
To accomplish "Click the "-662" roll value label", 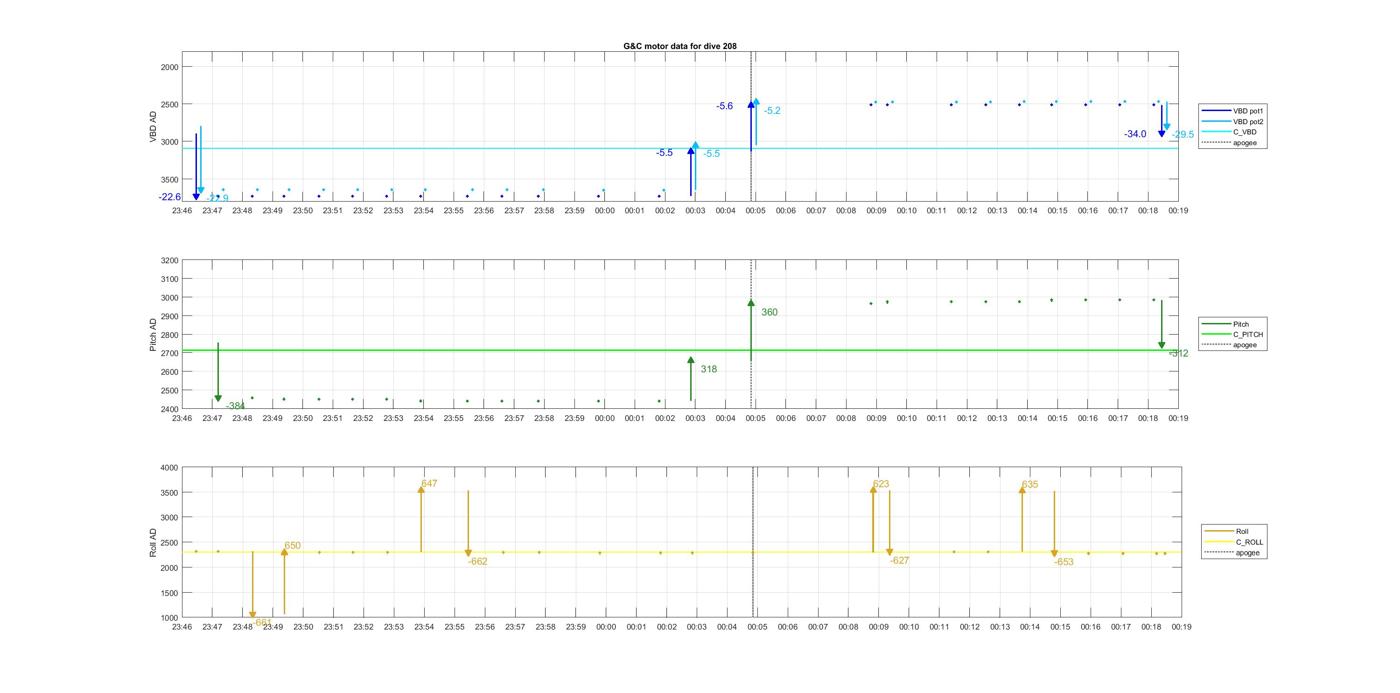I will [478, 562].
